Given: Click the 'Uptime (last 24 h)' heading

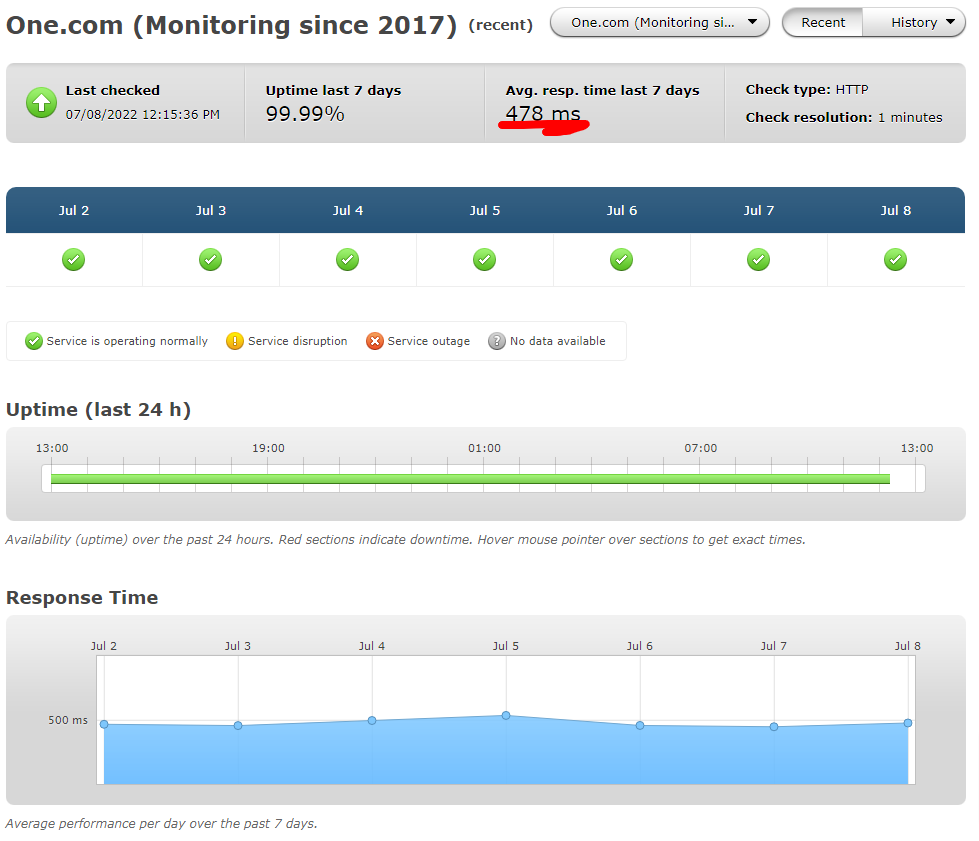Looking at the screenshot, I should [x=98, y=410].
